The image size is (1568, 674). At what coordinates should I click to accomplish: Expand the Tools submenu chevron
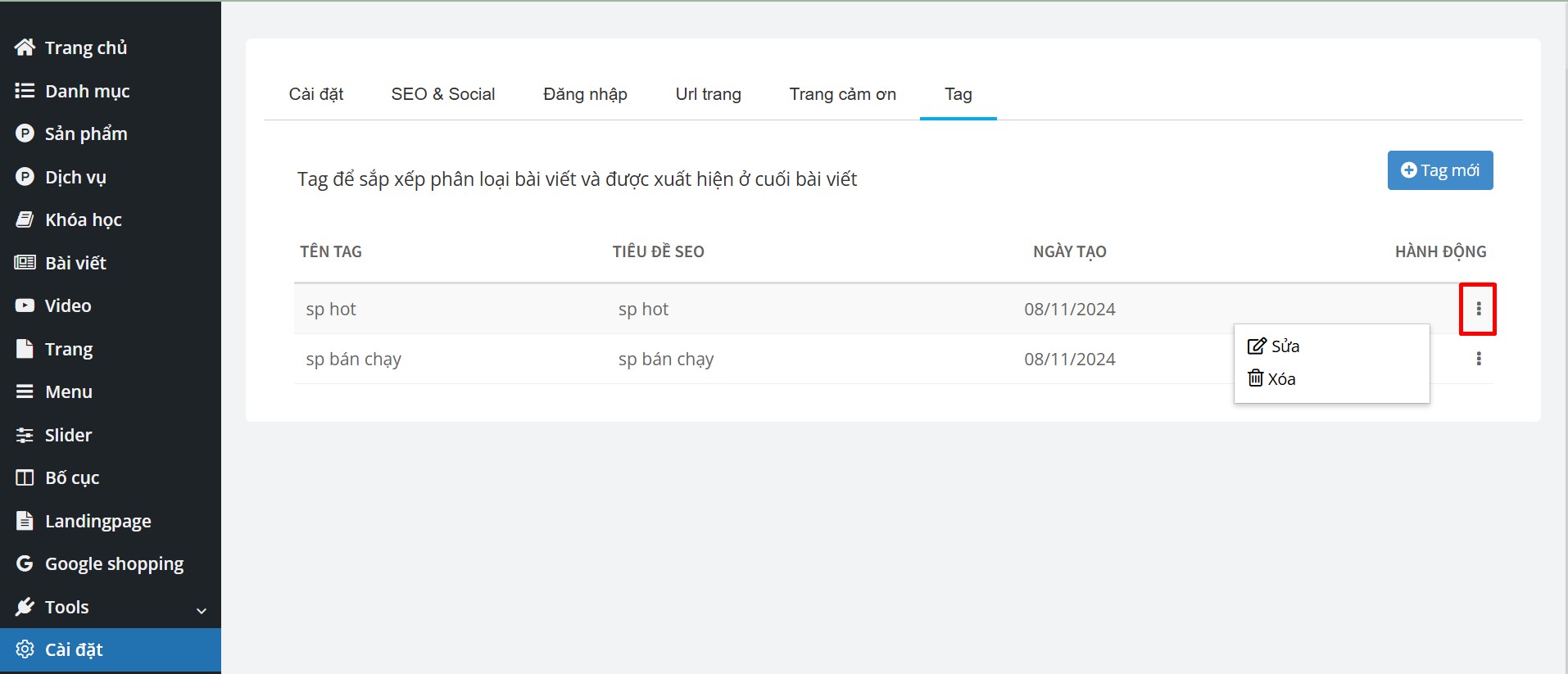202,610
